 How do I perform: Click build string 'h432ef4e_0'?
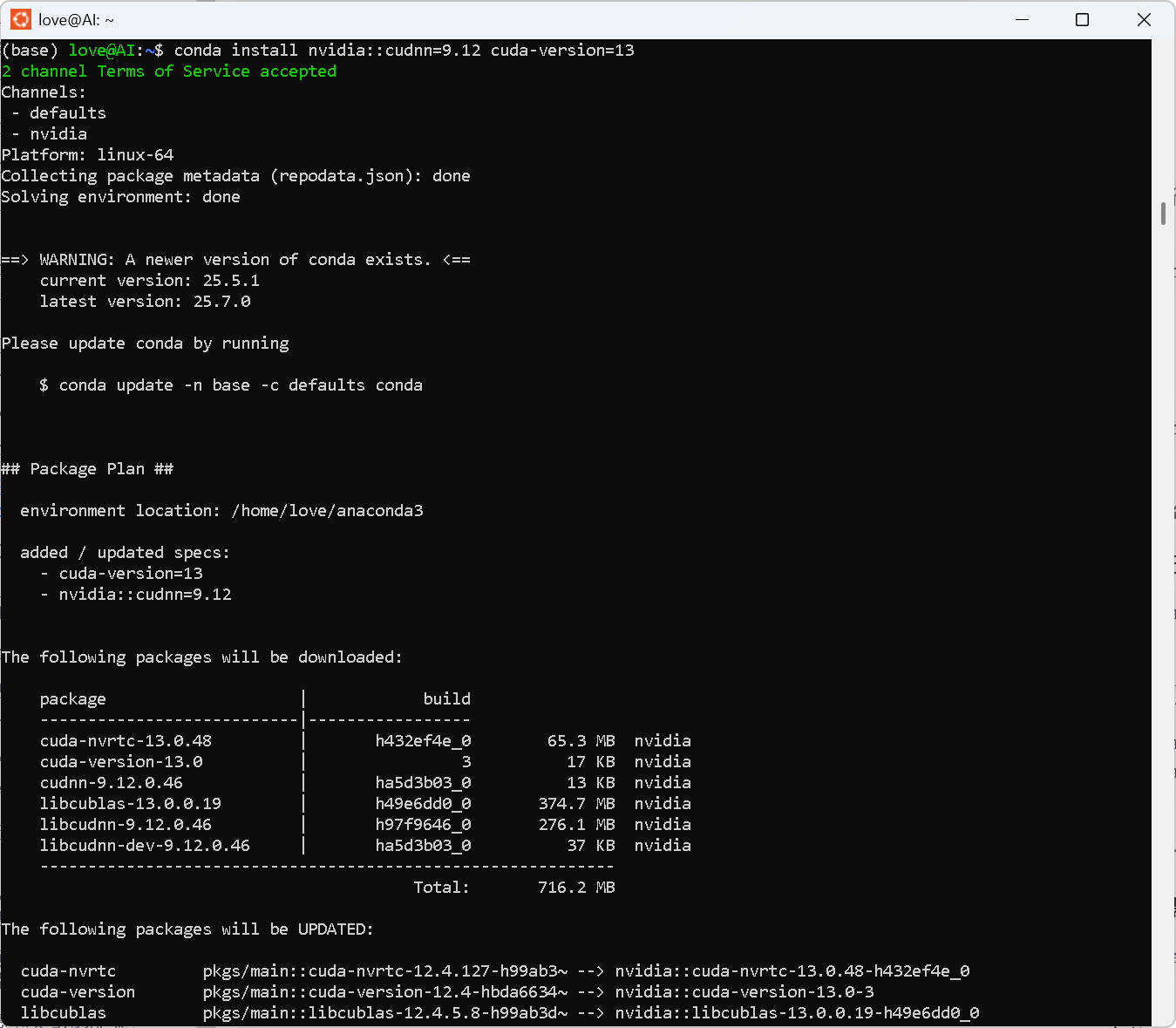coord(424,741)
